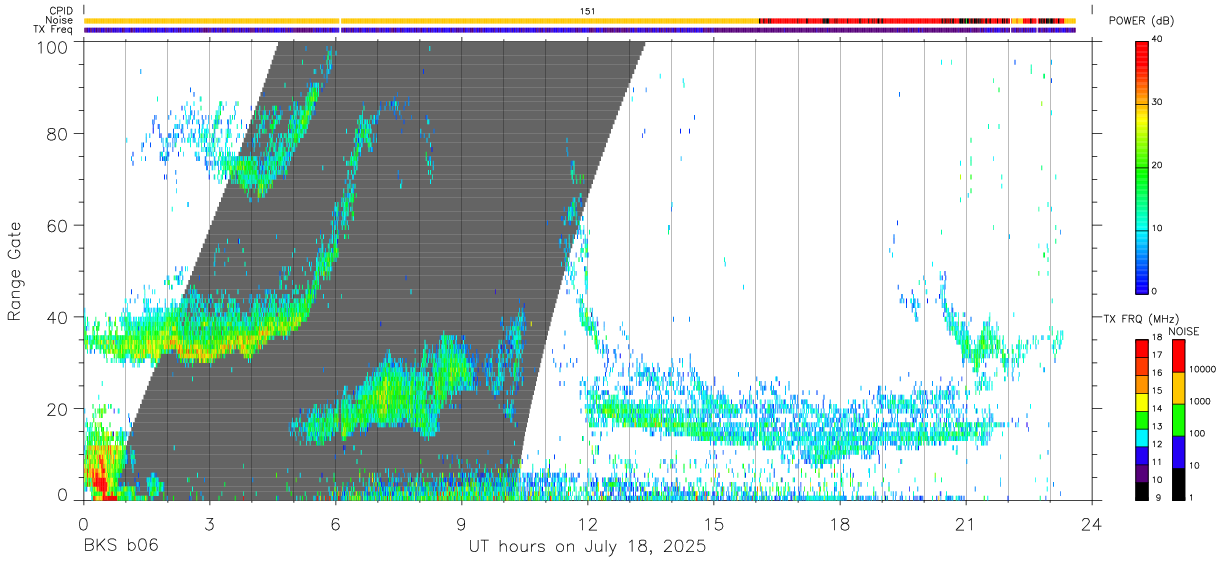Click the 6 hour tick label
Image resolution: width=1228 pixels, height=567 pixels.
pyautogui.click(x=335, y=523)
